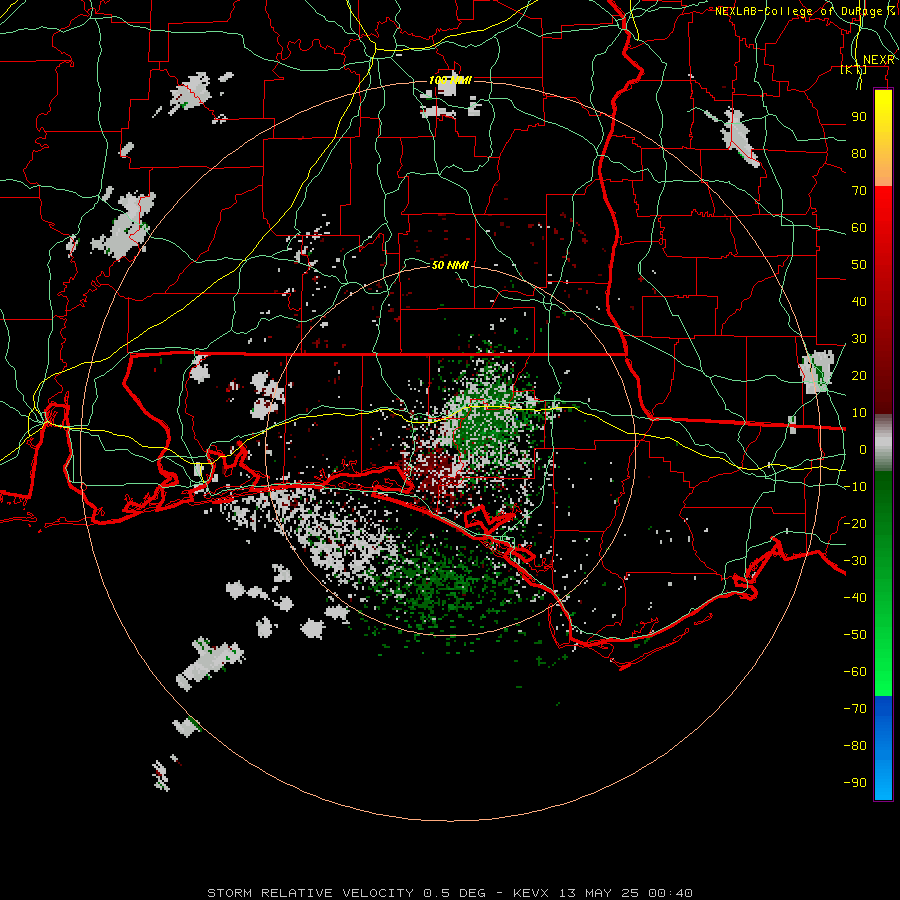Select the 90 value on the velocity scale

[859, 117]
